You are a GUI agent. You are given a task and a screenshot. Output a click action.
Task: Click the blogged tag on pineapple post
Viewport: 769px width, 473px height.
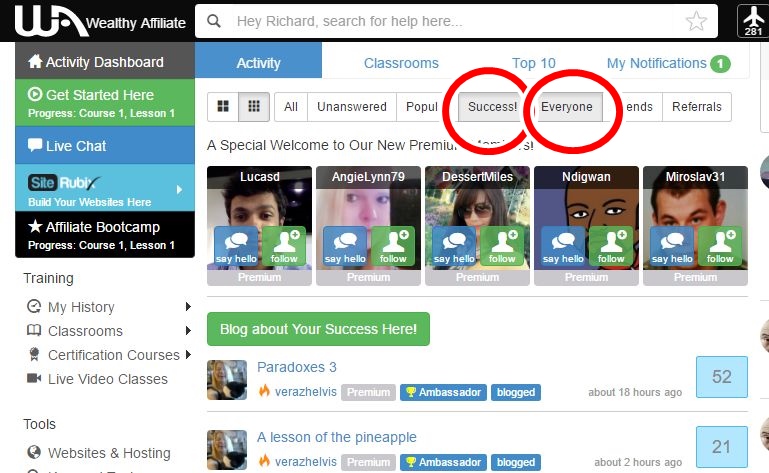[x=516, y=462]
